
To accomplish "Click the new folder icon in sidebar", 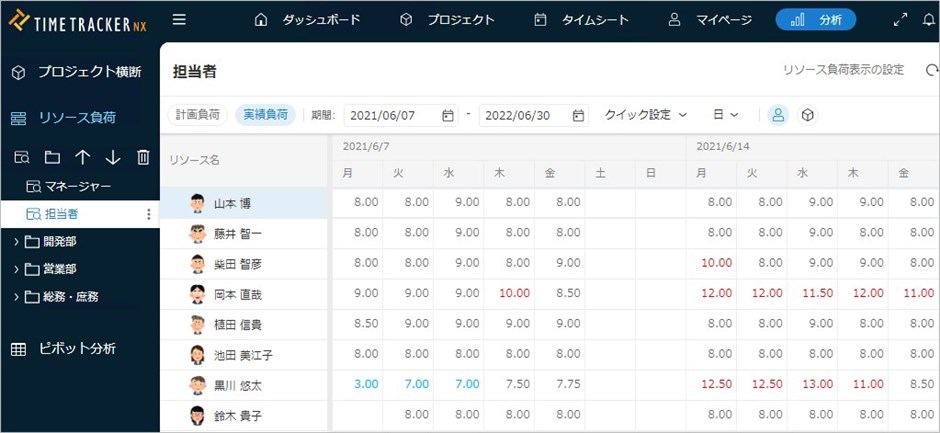I will tap(52, 157).
